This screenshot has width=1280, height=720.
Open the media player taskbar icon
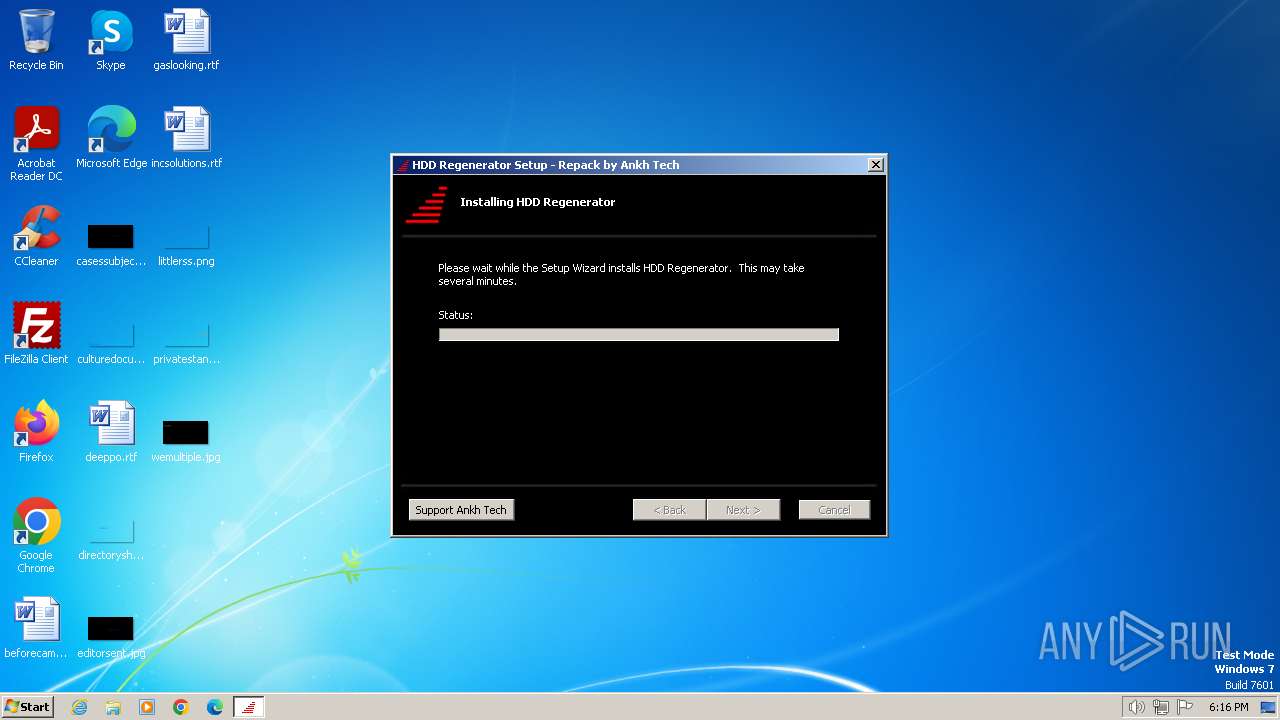147,707
